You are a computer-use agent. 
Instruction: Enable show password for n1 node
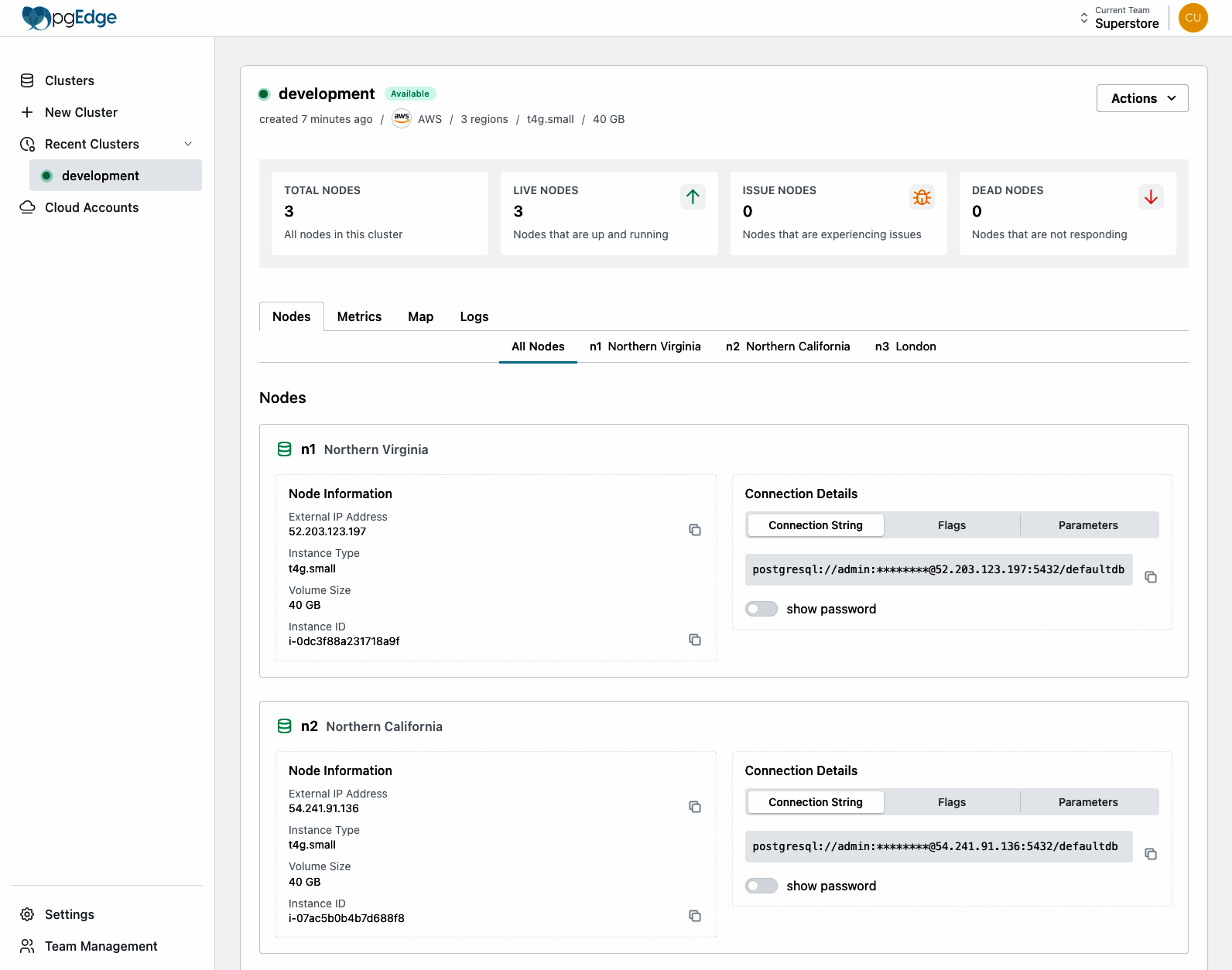tap(761, 609)
